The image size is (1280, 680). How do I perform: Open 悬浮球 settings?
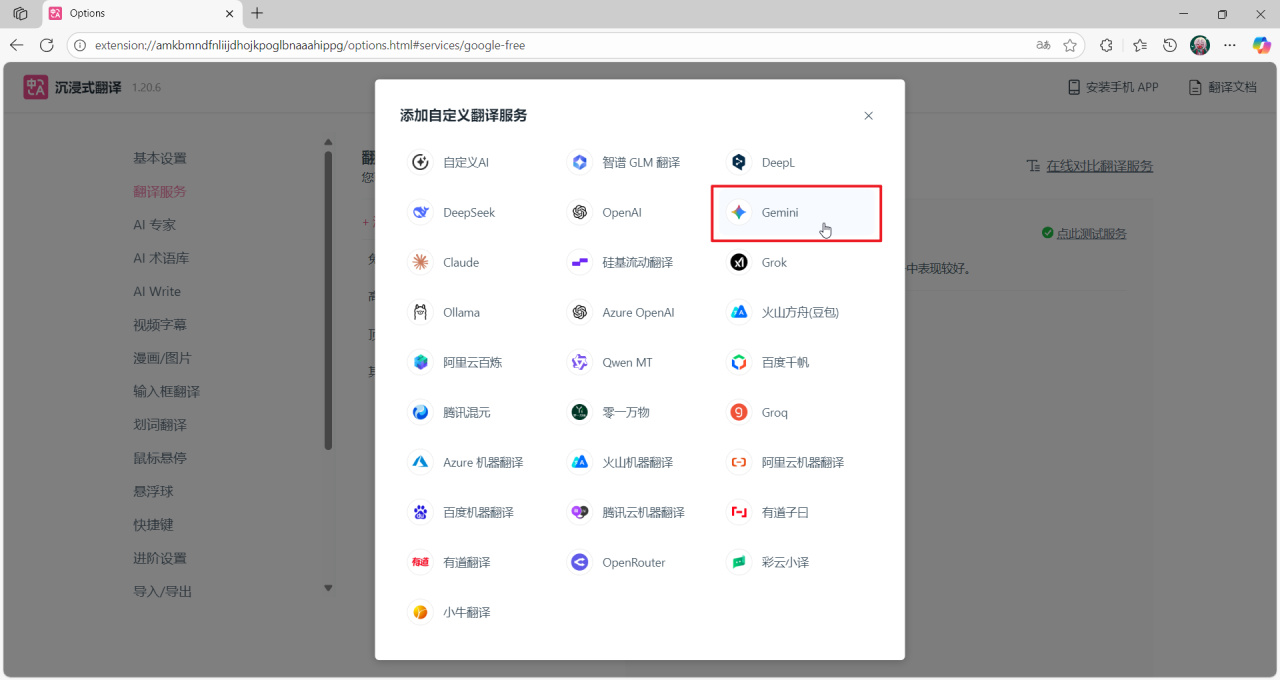153,491
